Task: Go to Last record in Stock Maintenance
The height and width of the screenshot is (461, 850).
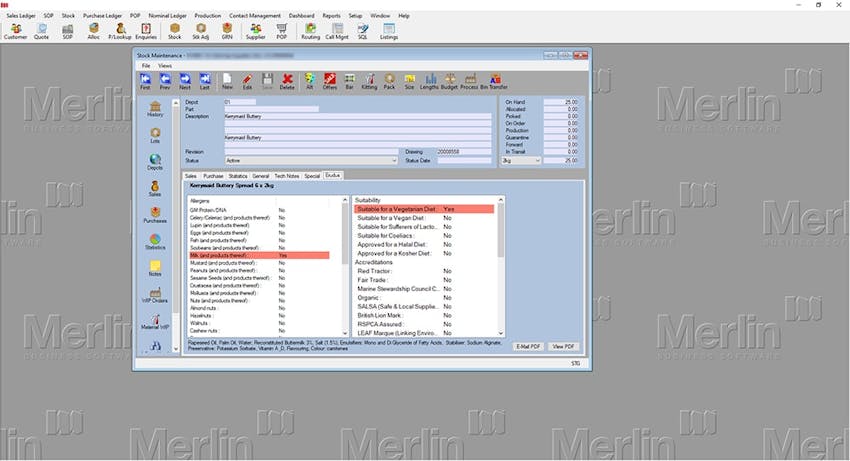Action: tap(204, 81)
